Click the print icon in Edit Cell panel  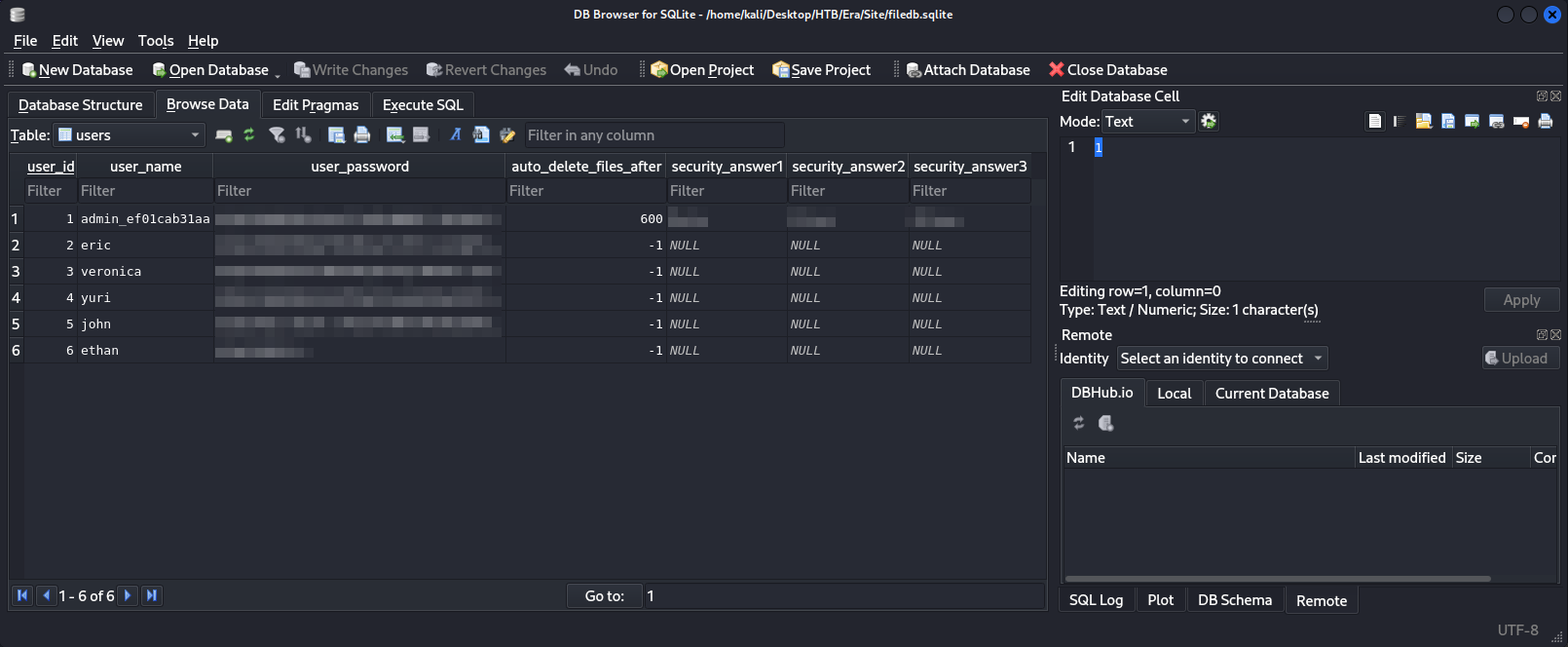click(x=1545, y=122)
